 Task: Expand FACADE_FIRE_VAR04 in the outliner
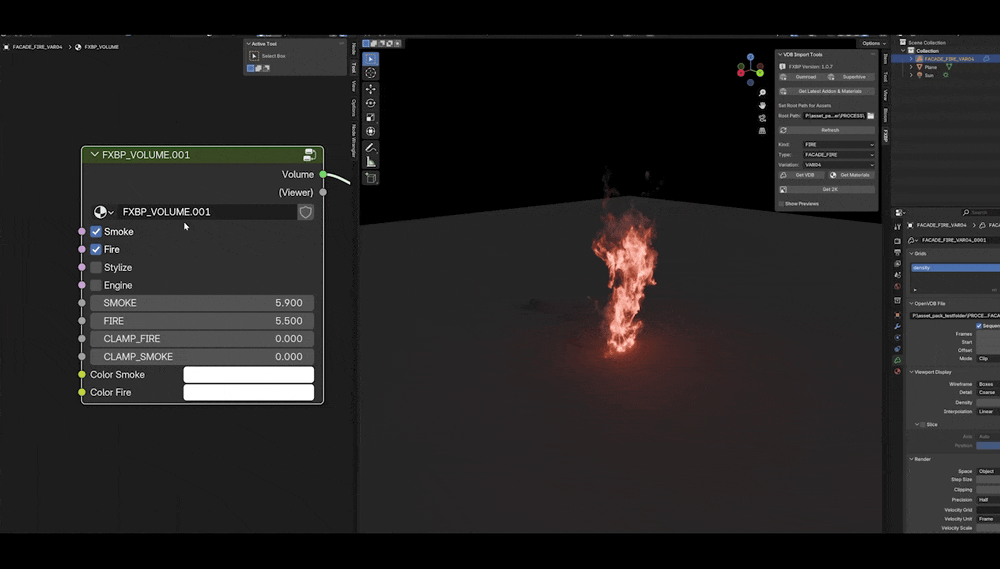click(x=911, y=59)
